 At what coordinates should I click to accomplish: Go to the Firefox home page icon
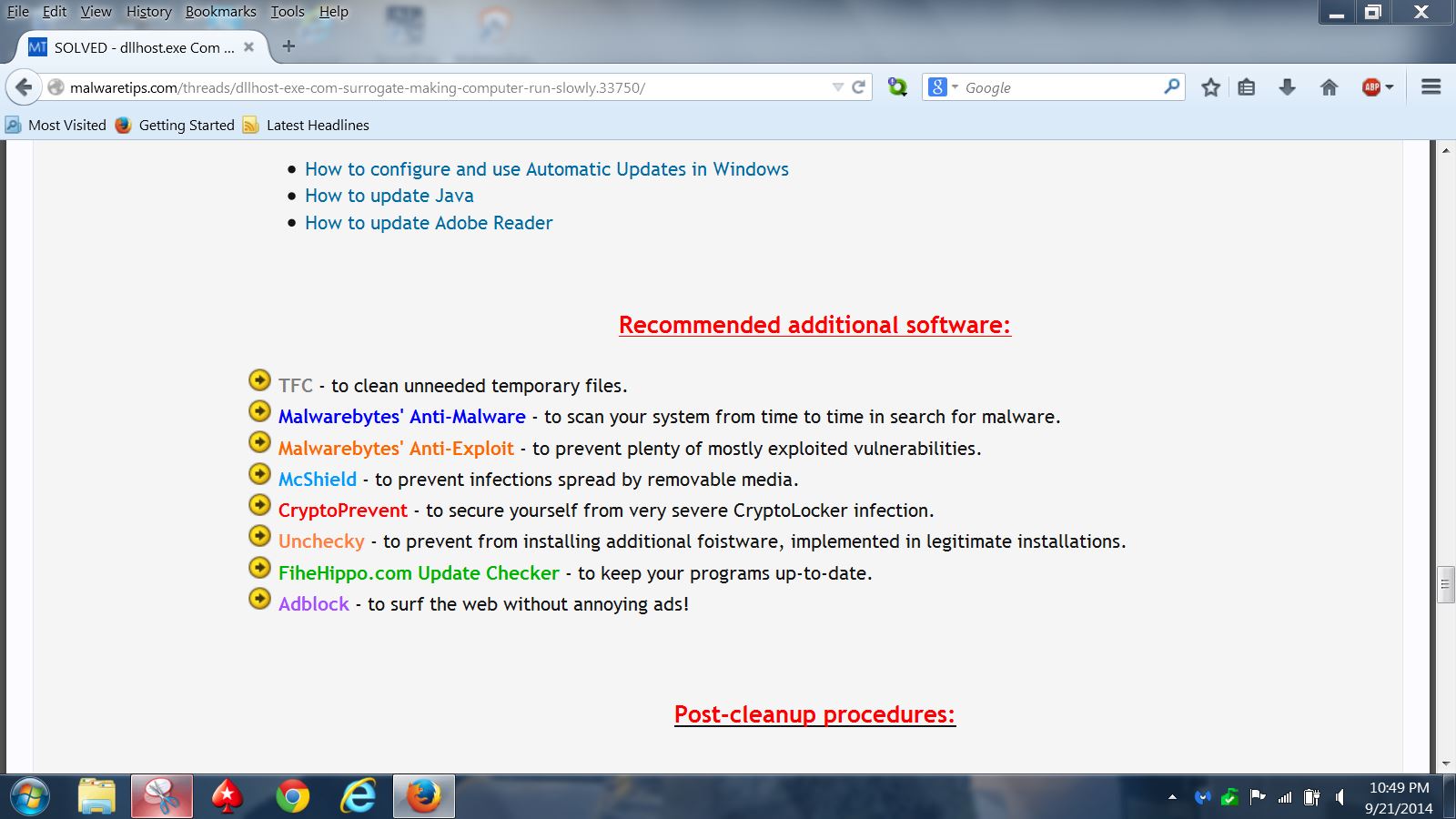1330,87
